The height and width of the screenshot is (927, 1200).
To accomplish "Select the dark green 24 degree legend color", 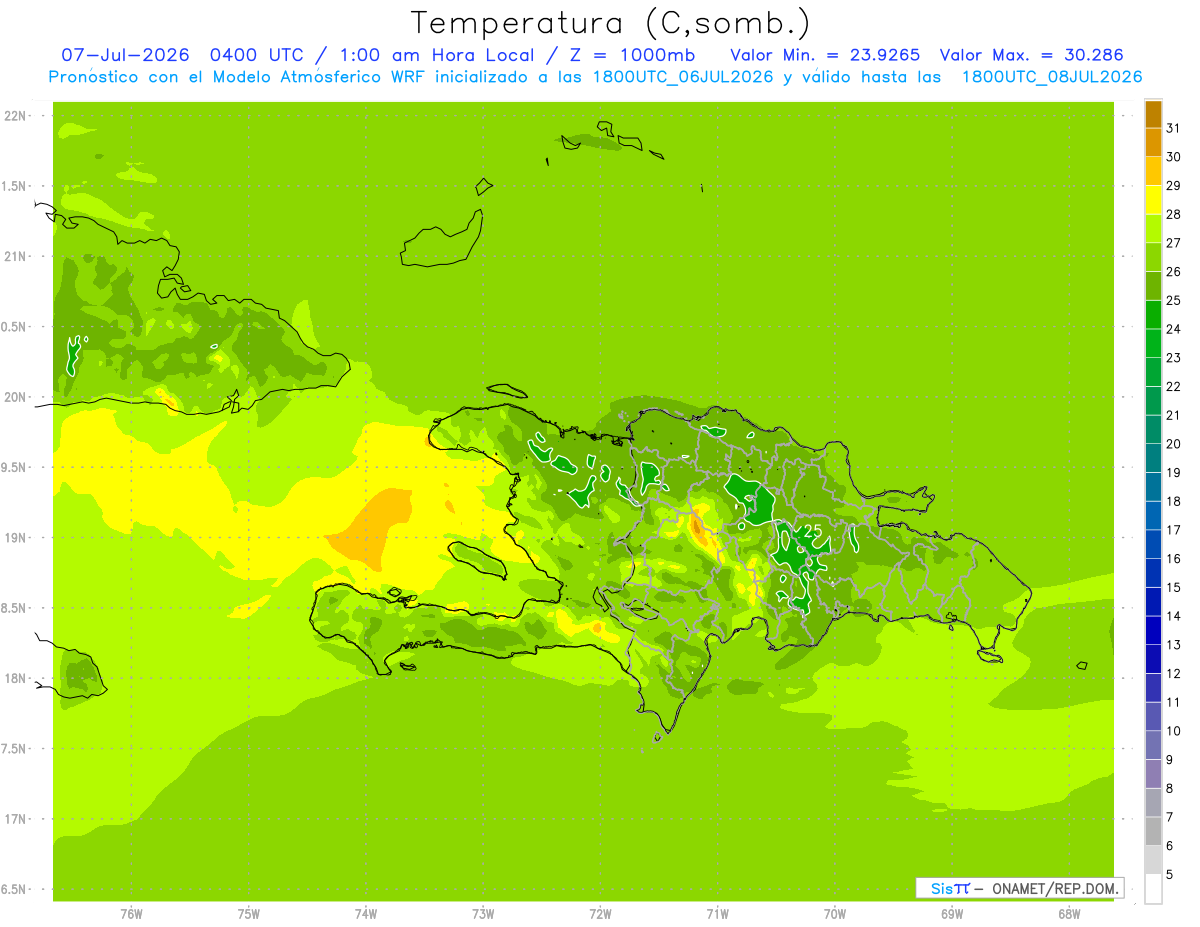I will tap(1153, 315).
